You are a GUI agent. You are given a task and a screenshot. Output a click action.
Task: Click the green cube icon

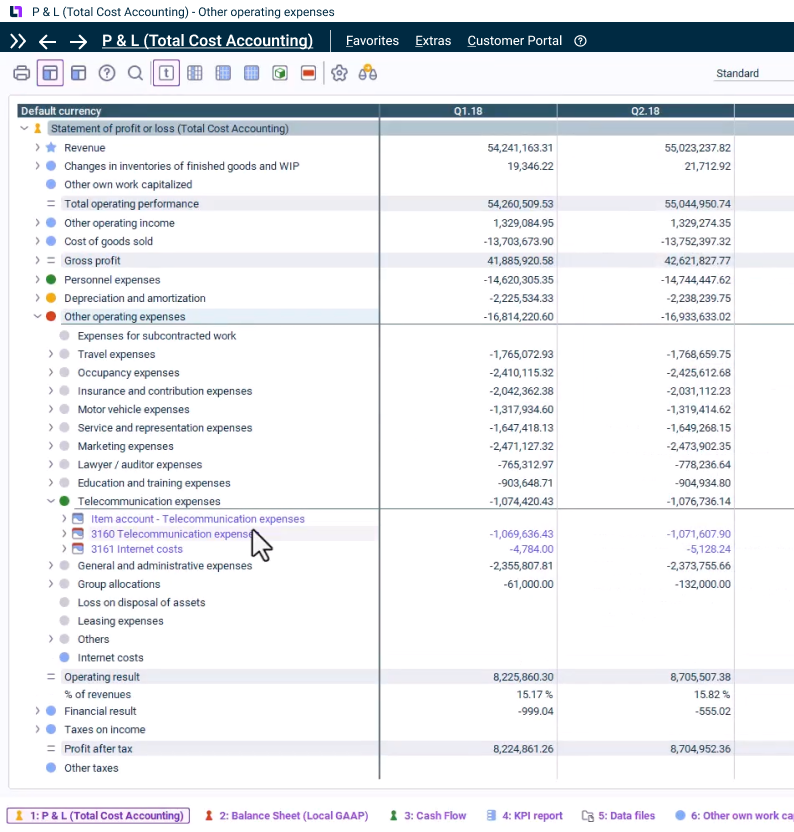[281, 73]
